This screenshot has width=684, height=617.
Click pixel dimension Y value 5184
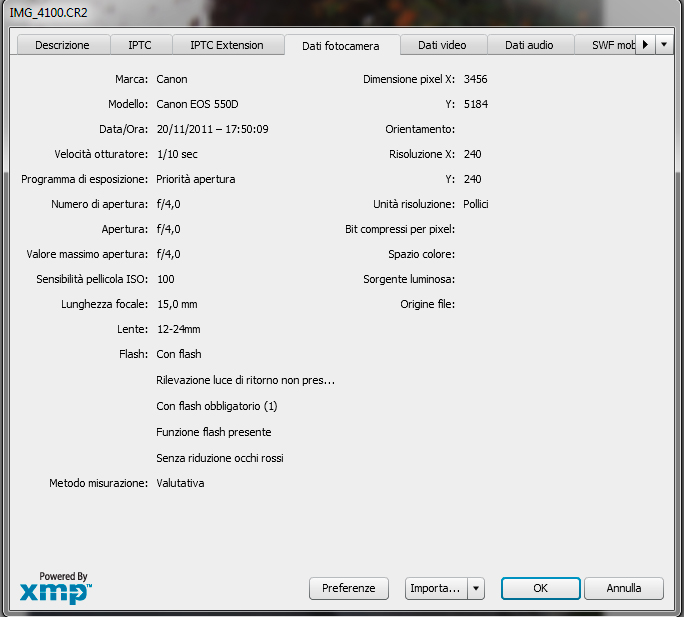tap(476, 104)
